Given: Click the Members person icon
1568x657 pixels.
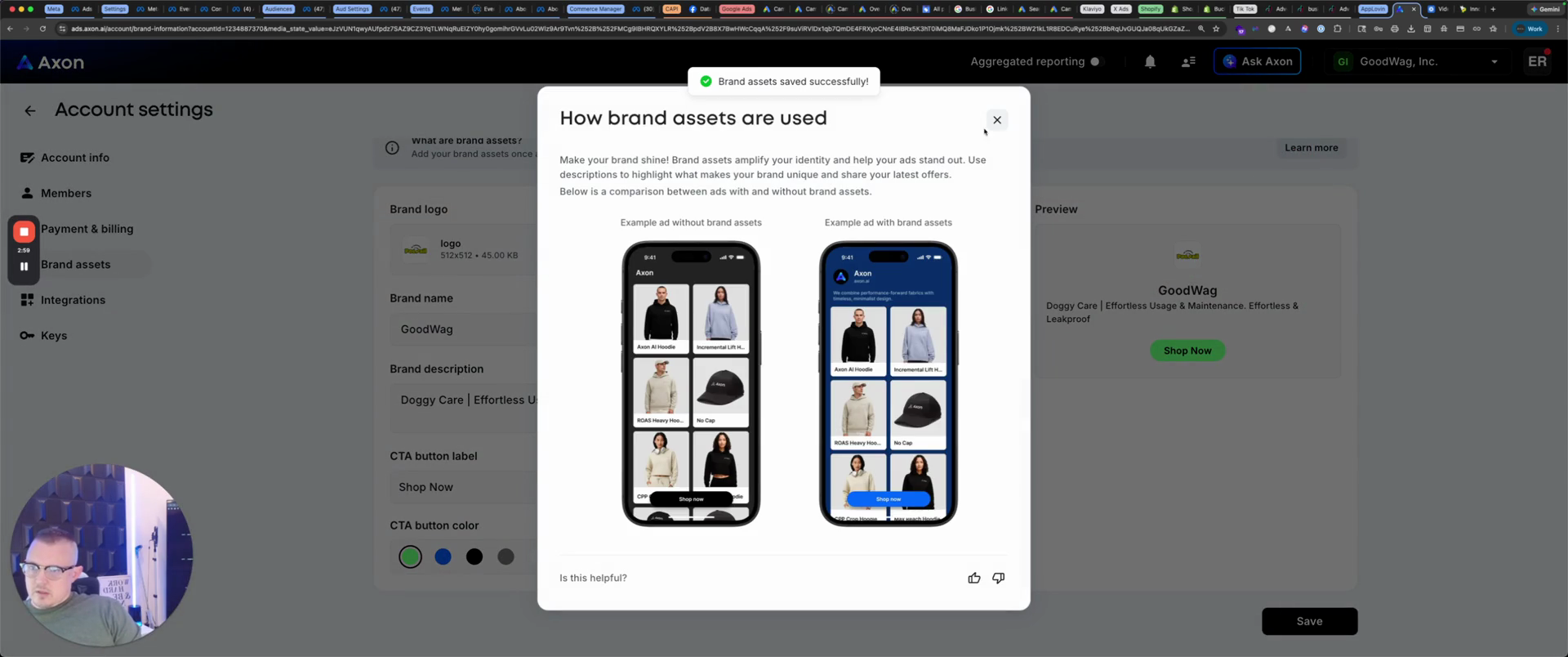Looking at the screenshot, I should click(x=27, y=194).
